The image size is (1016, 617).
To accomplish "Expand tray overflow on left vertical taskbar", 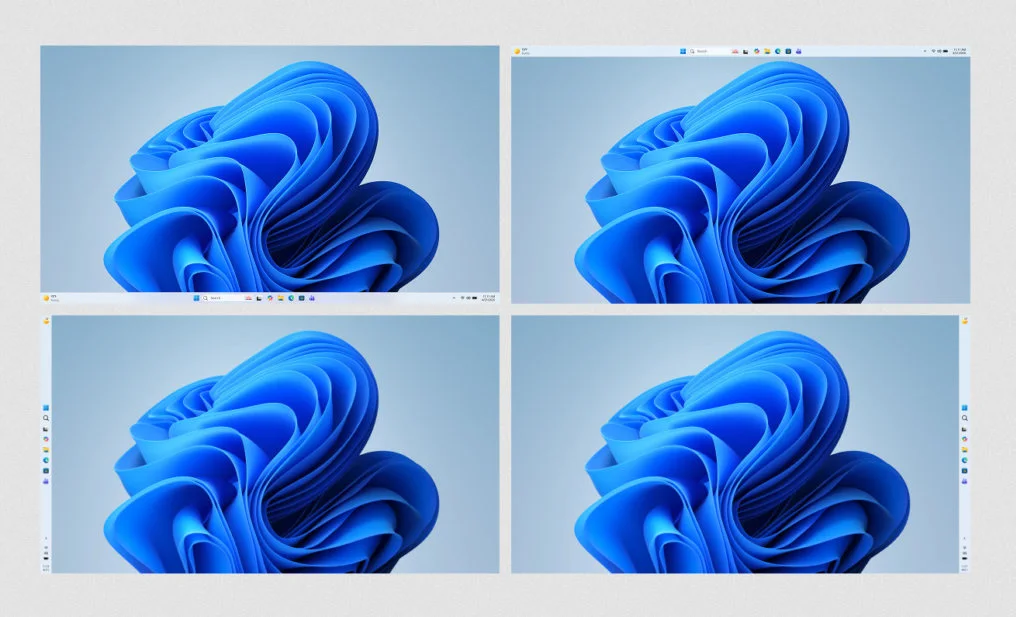I will pyautogui.click(x=46, y=538).
